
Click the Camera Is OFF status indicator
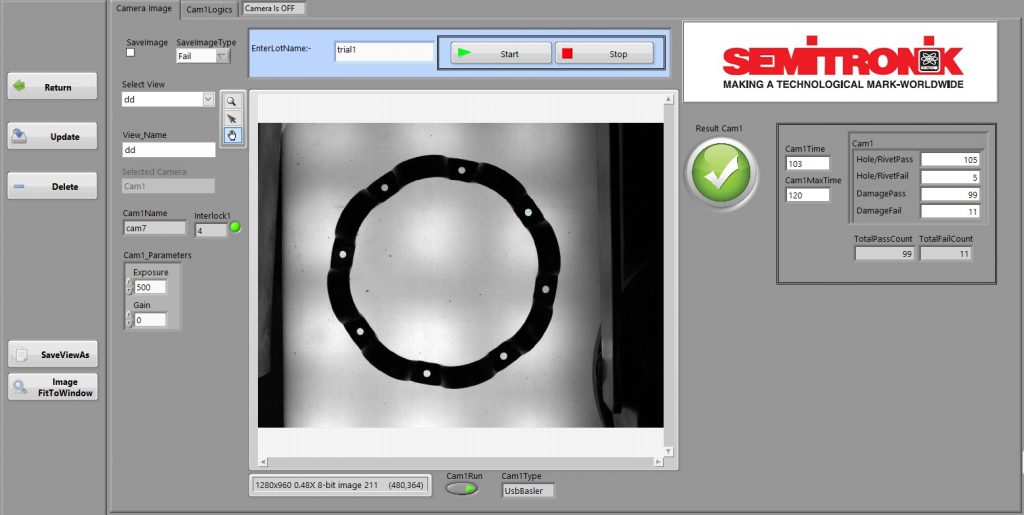click(274, 9)
